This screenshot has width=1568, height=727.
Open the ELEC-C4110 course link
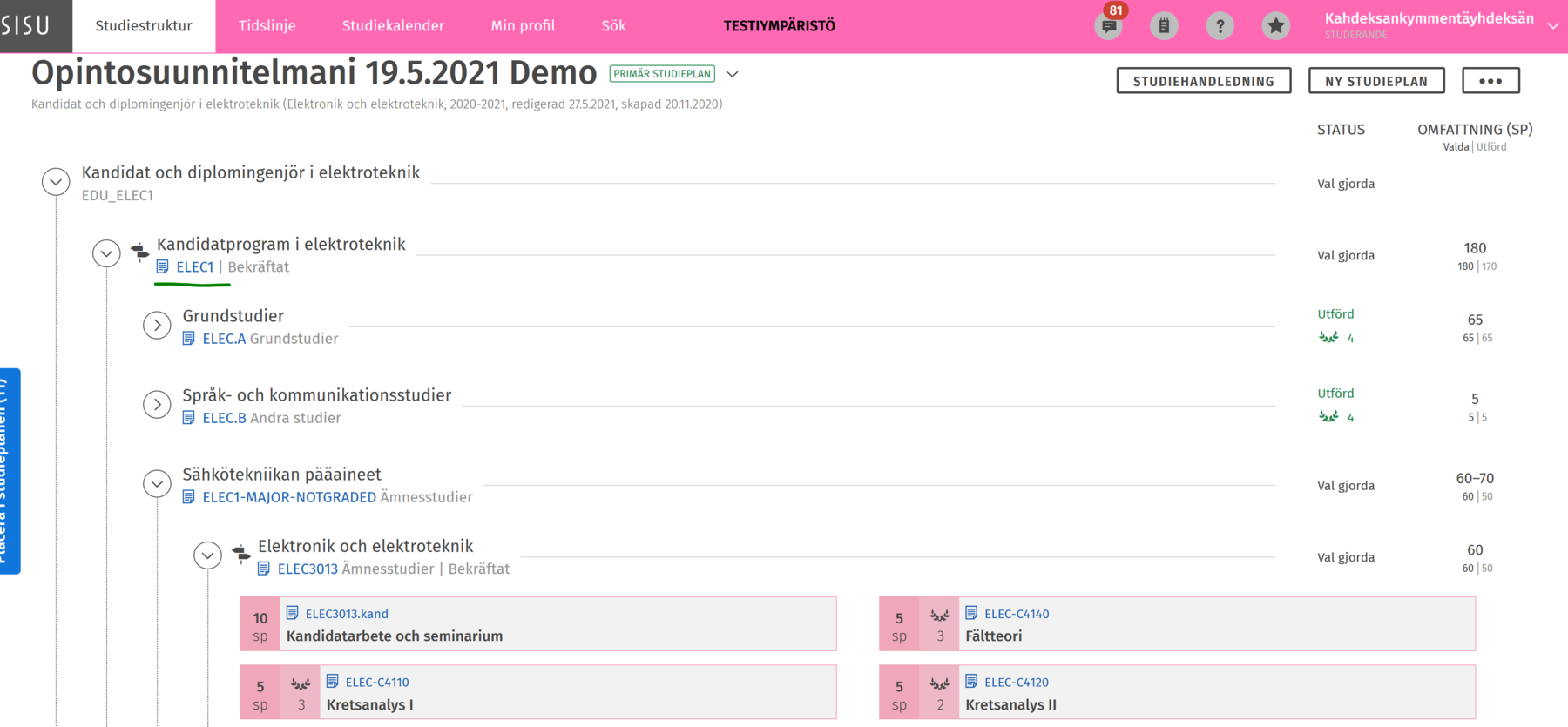[376, 682]
